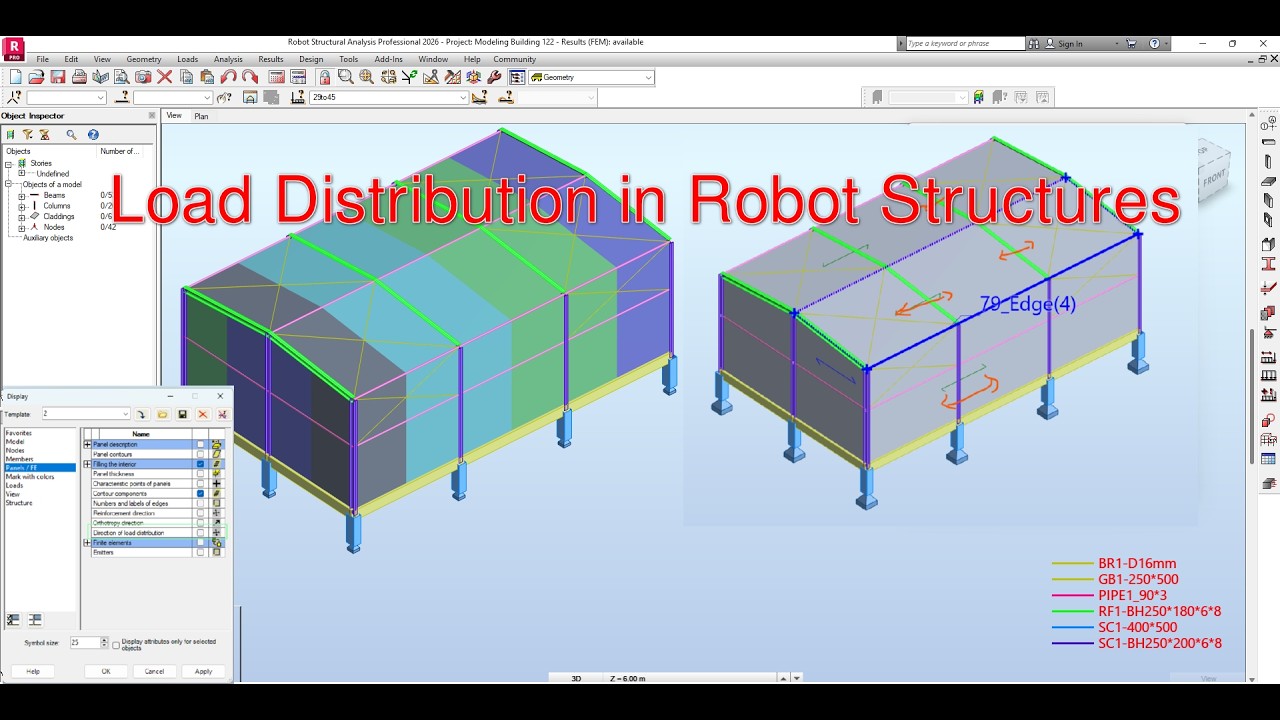
Task: Open the Analysis menu
Action: point(228,59)
